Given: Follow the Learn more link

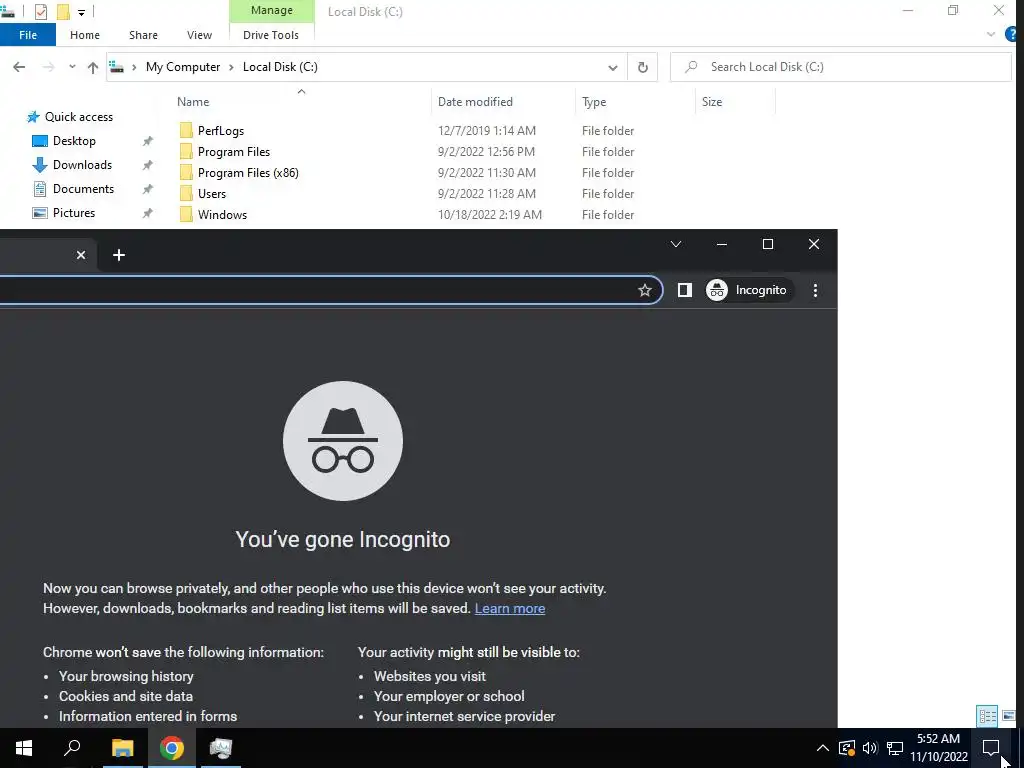Looking at the screenshot, I should pyautogui.click(x=509, y=608).
